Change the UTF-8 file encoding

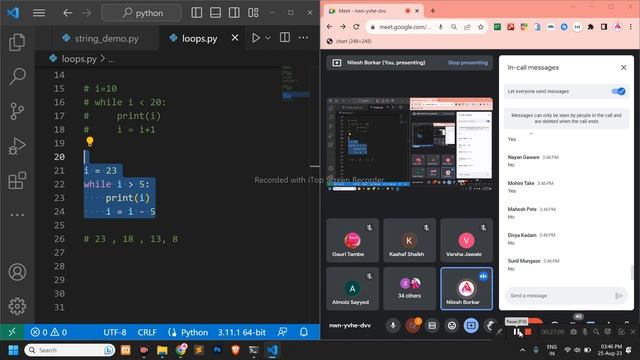coord(115,332)
